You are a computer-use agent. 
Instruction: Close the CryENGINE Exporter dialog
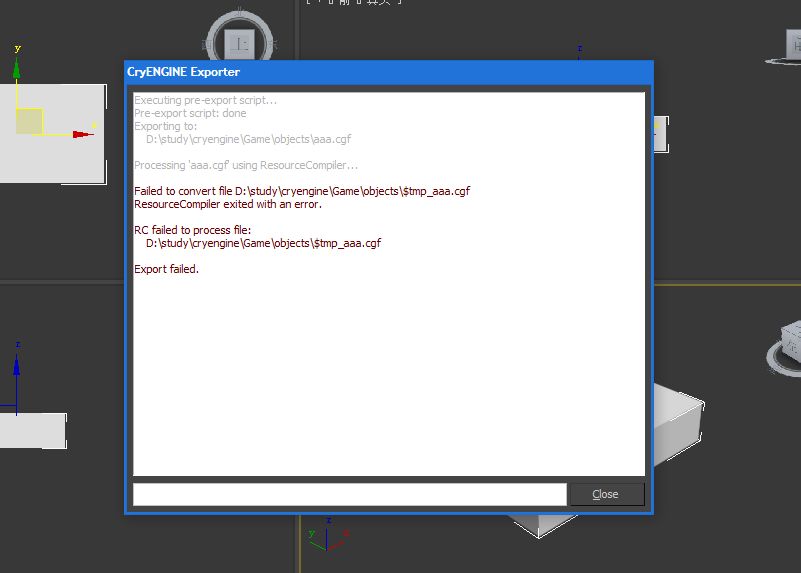pos(607,494)
